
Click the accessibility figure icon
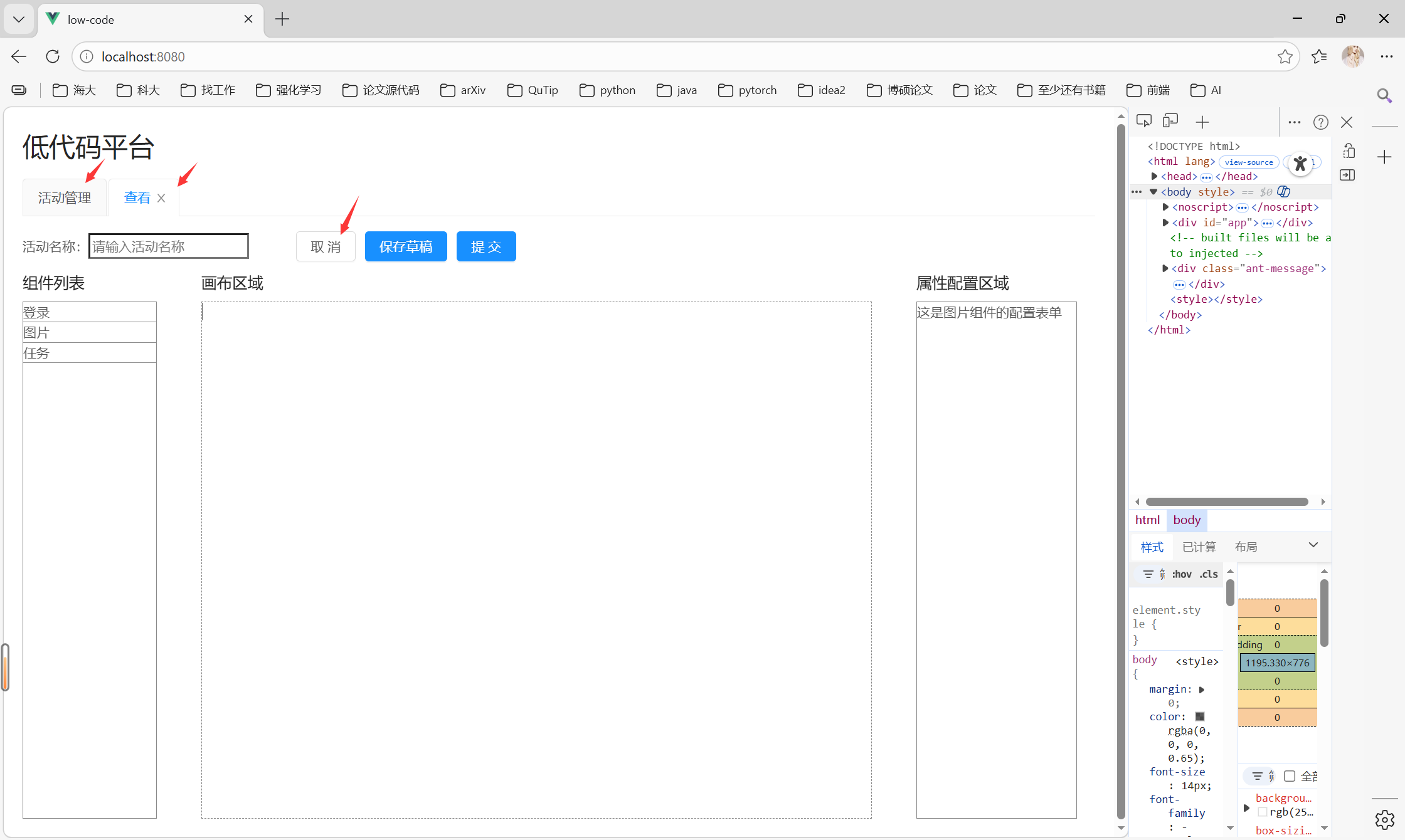click(1300, 164)
